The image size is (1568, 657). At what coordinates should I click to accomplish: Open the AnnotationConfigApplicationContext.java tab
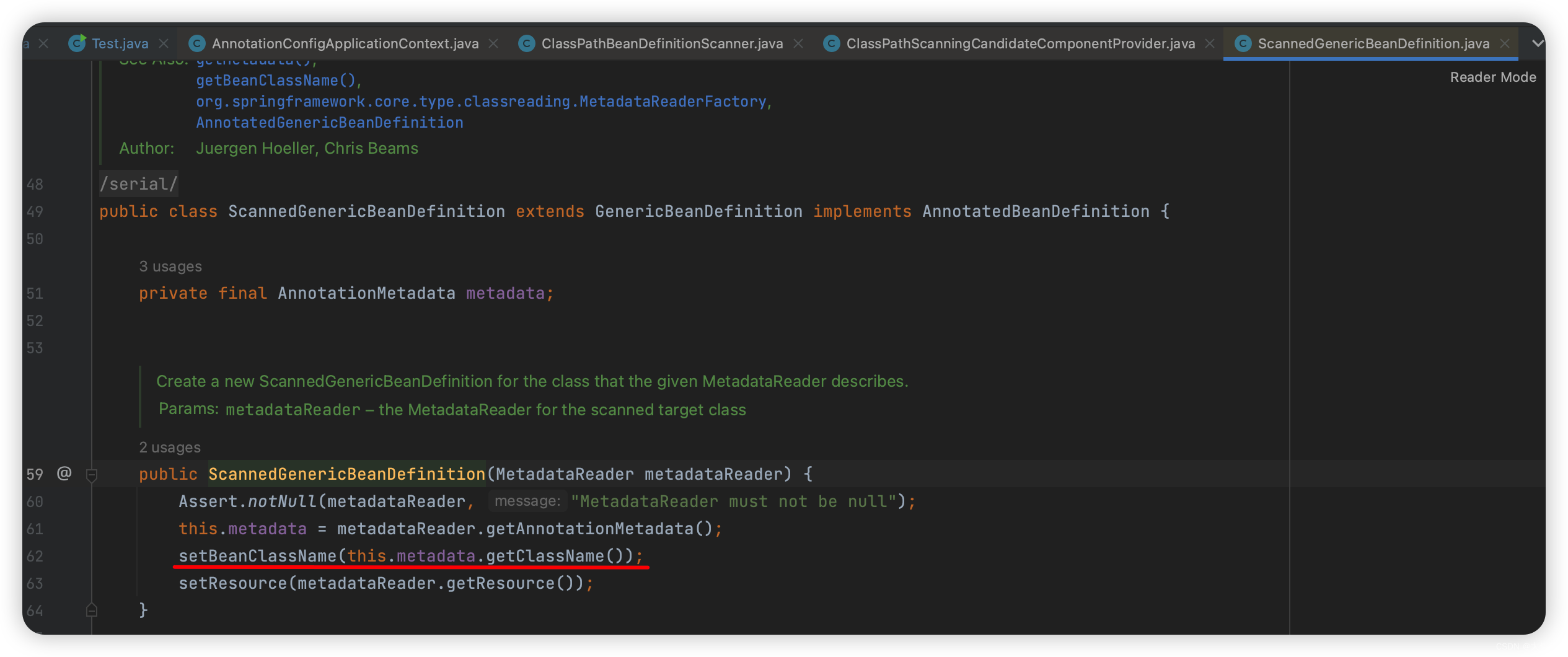(345, 43)
